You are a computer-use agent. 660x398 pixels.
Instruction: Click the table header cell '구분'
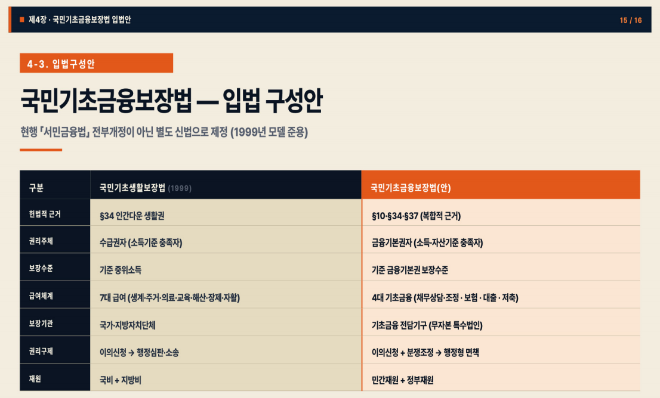coord(55,185)
